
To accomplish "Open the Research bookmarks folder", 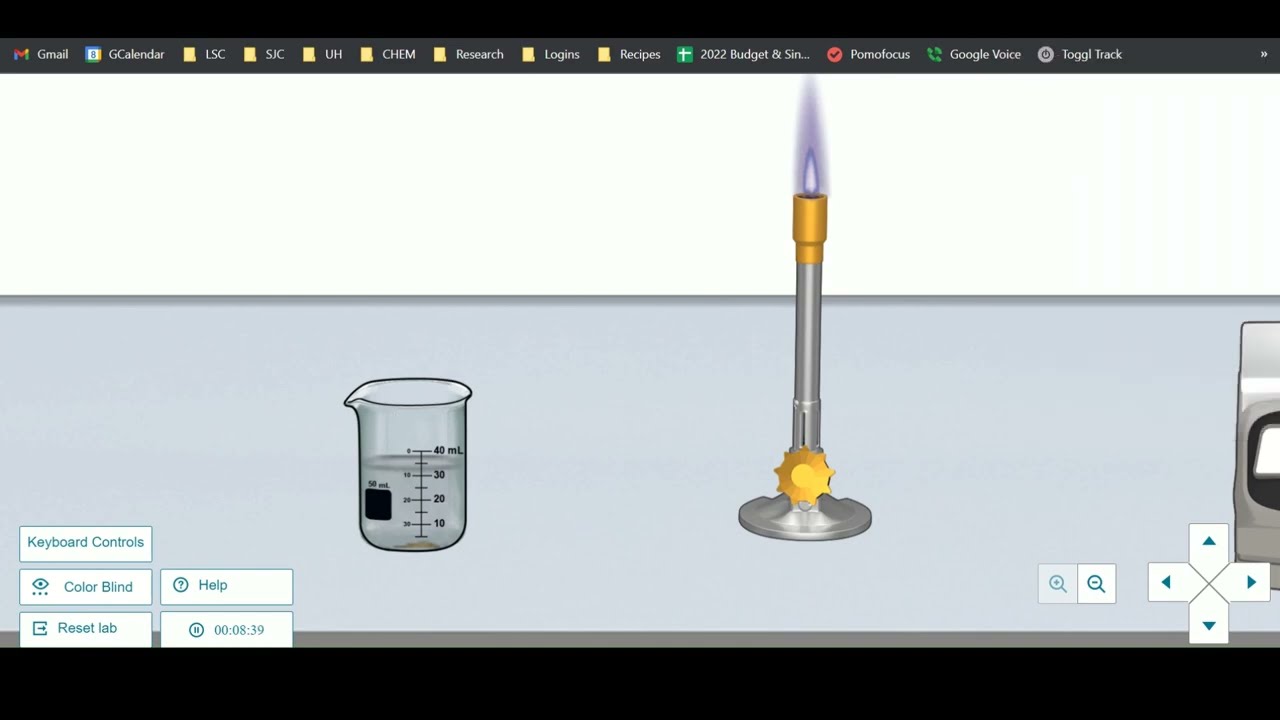I will (468, 54).
